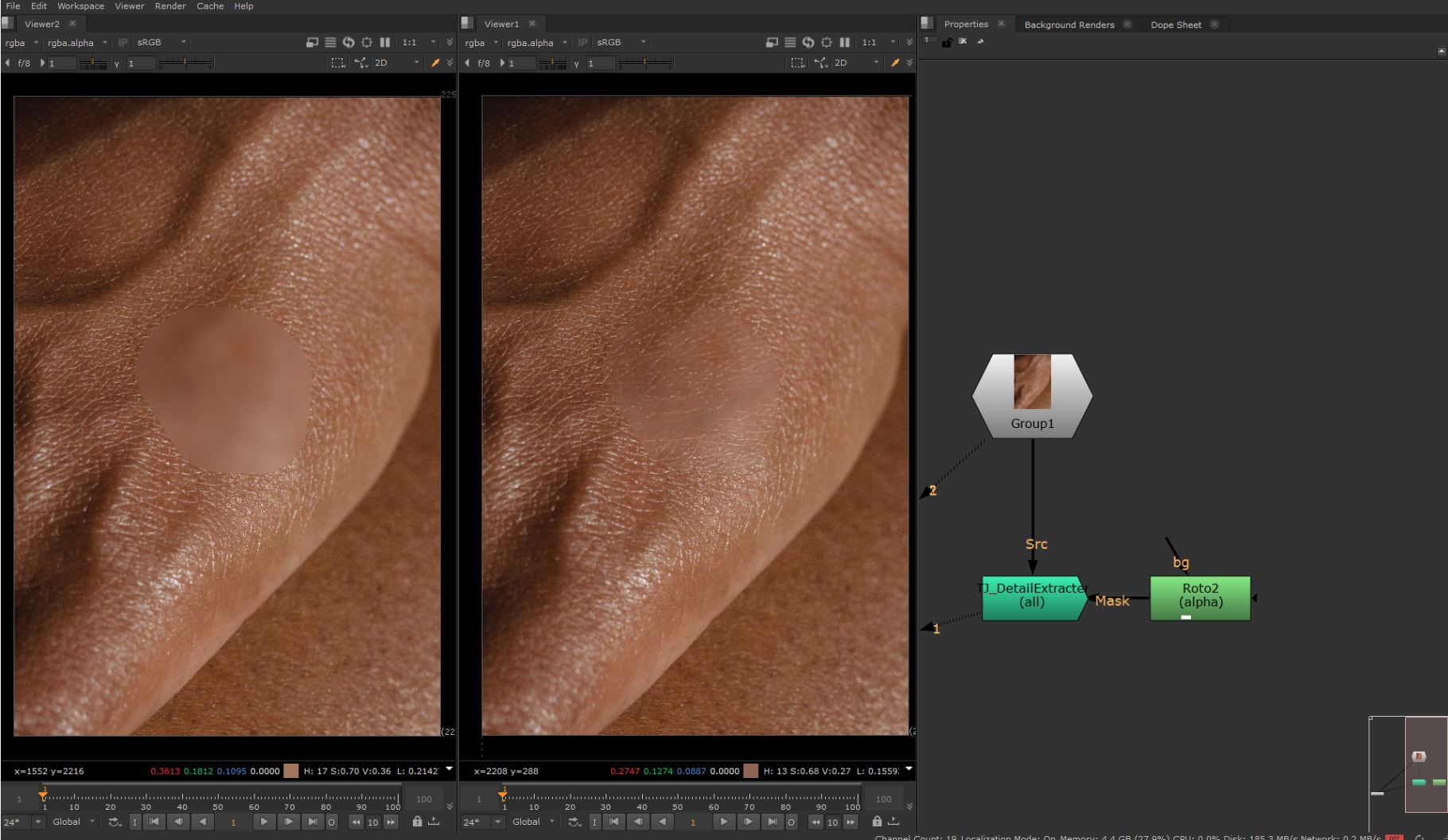
Task: Jump to last frame in Viewer2 timeline
Action: click(313, 822)
